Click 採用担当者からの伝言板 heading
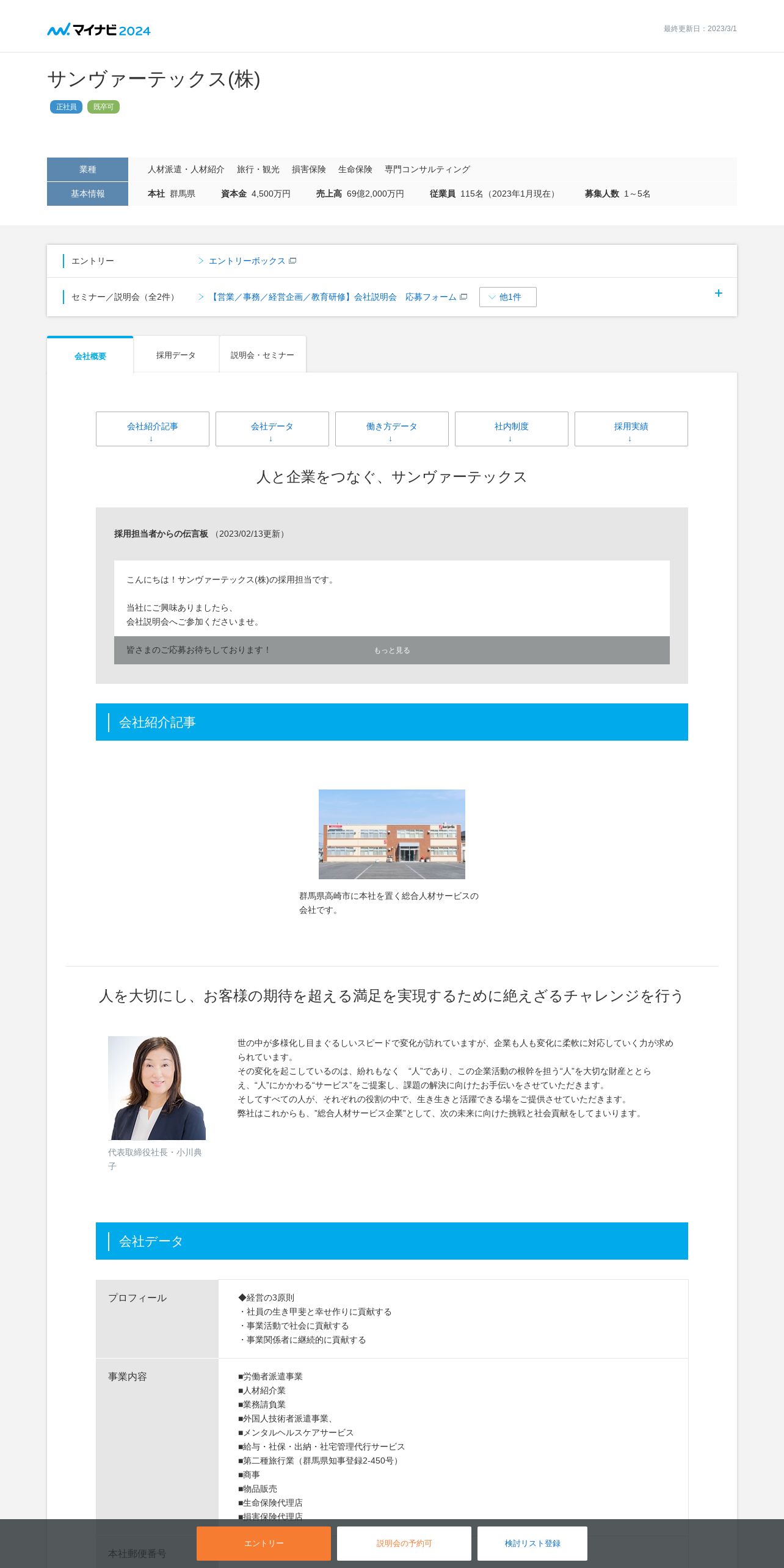The image size is (784, 1568). pos(161,534)
